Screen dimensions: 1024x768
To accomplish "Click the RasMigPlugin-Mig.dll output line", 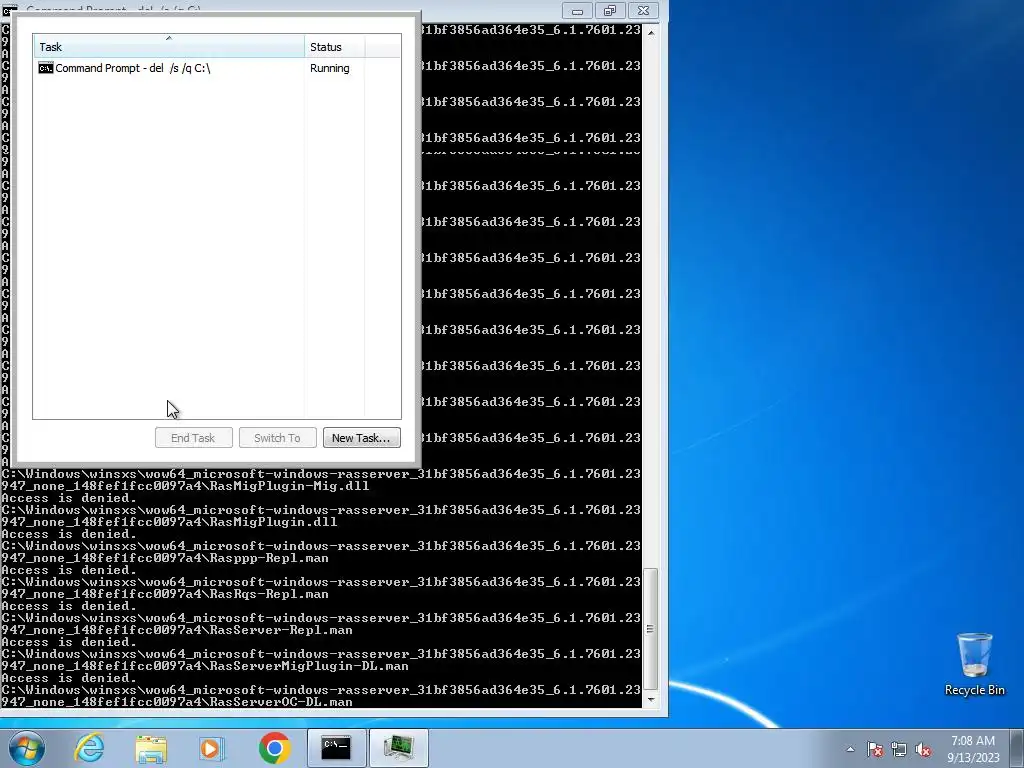I will coord(185,486).
